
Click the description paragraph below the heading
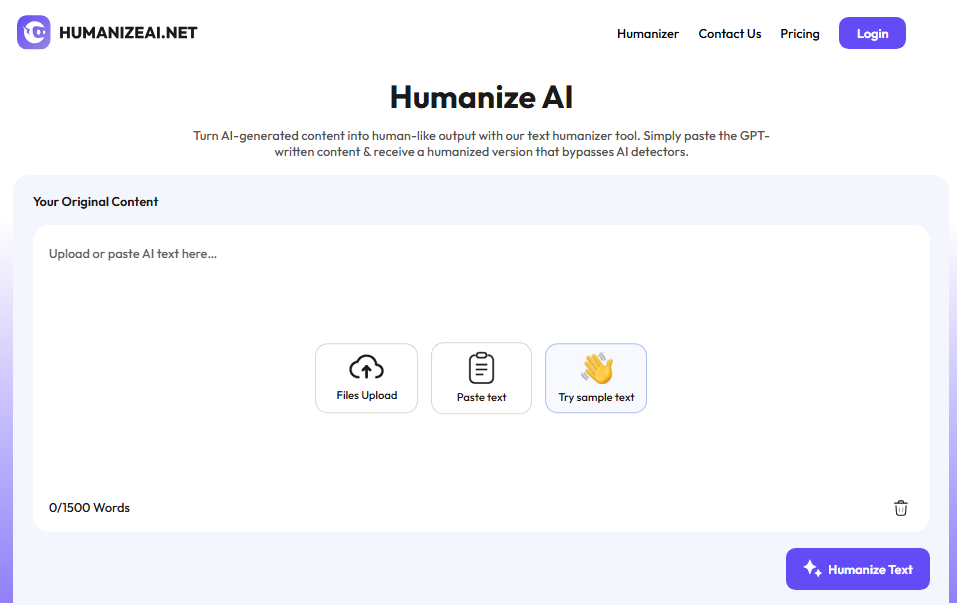pos(481,144)
